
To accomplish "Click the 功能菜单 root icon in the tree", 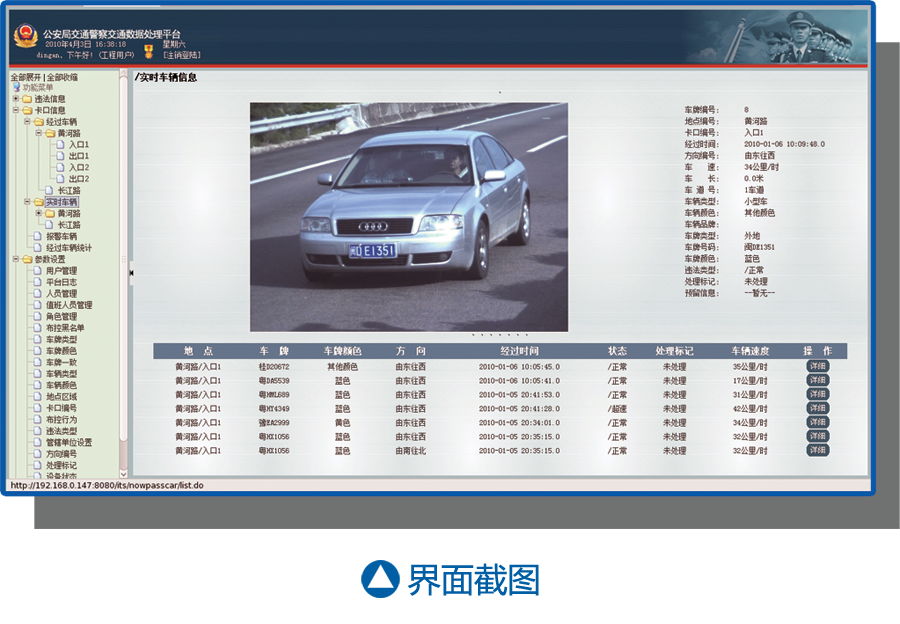I will [x=16, y=88].
